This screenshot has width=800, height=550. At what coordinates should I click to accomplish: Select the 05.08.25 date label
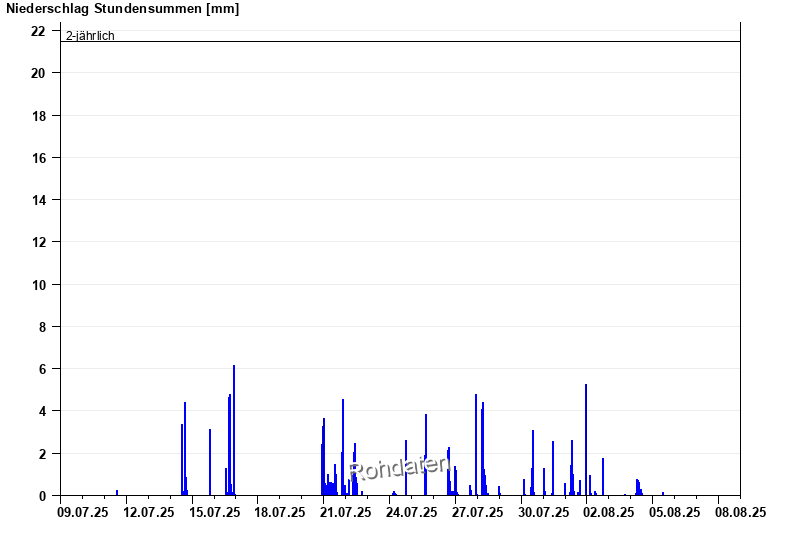coord(674,512)
